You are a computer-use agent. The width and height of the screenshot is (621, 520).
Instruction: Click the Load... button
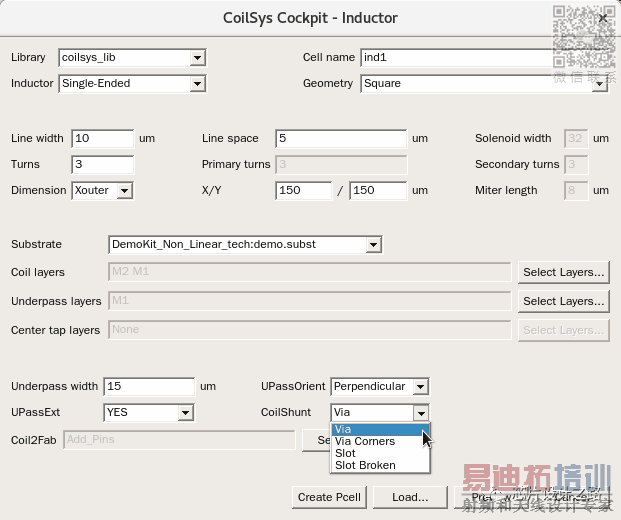tap(410, 497)
